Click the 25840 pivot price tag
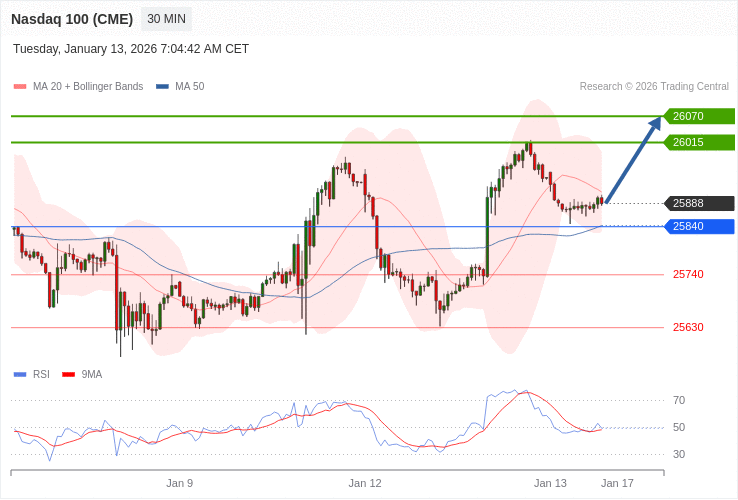 coord(699,226)
